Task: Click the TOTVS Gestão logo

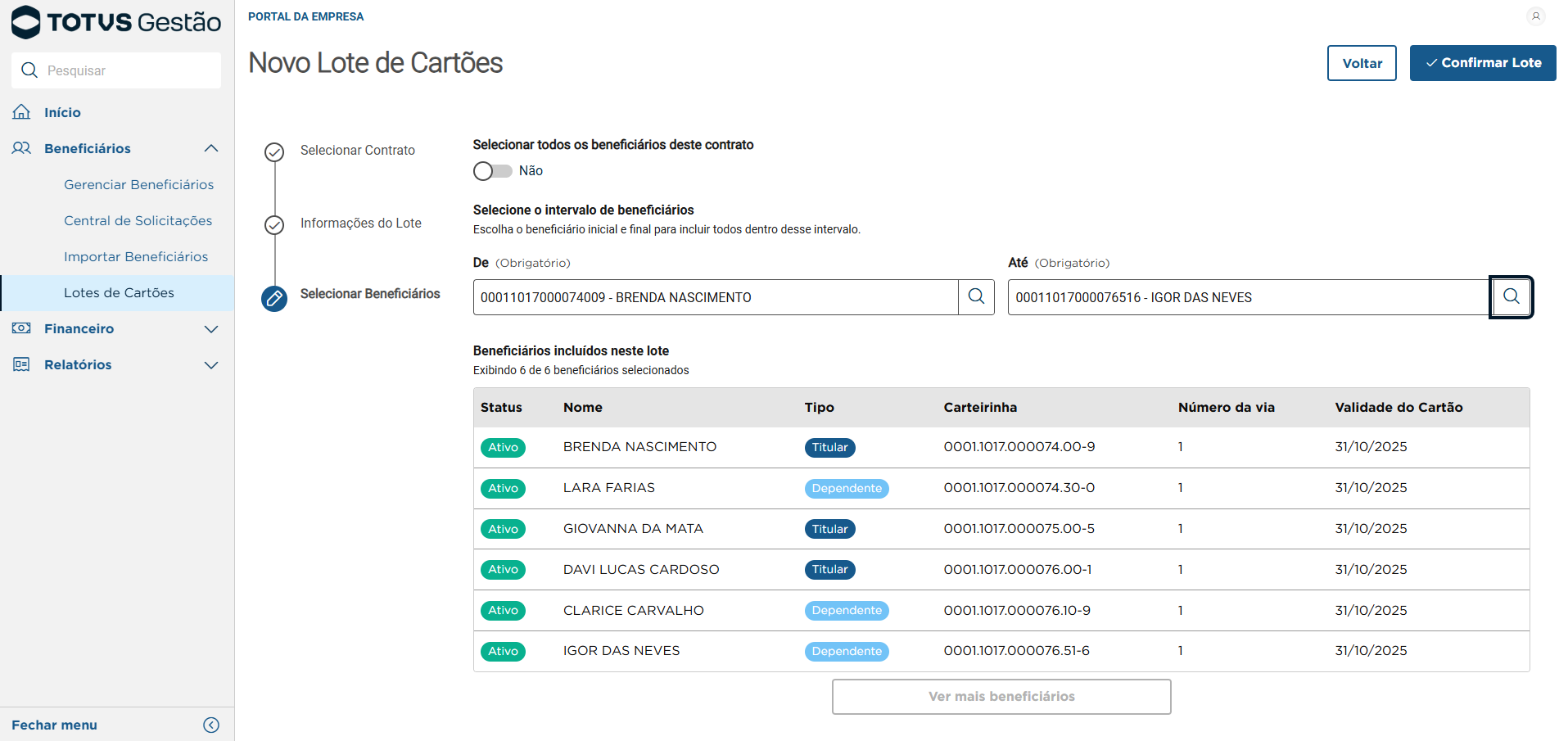Action: coord(116,22)
